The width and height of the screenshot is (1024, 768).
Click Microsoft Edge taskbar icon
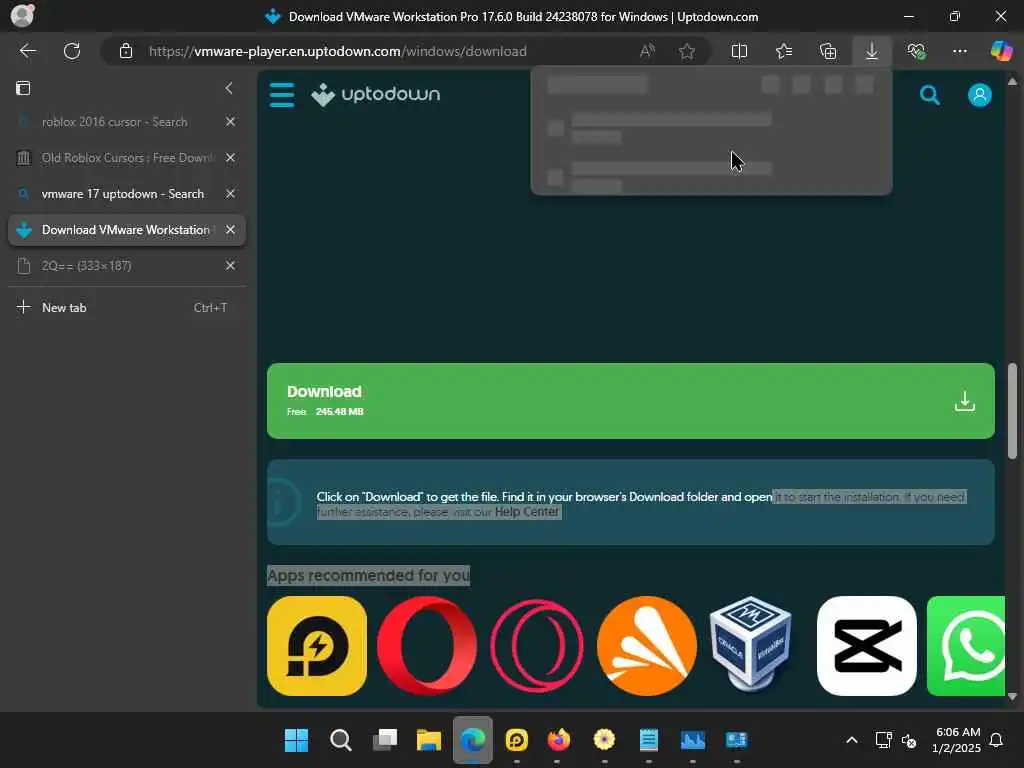[473, 740]
